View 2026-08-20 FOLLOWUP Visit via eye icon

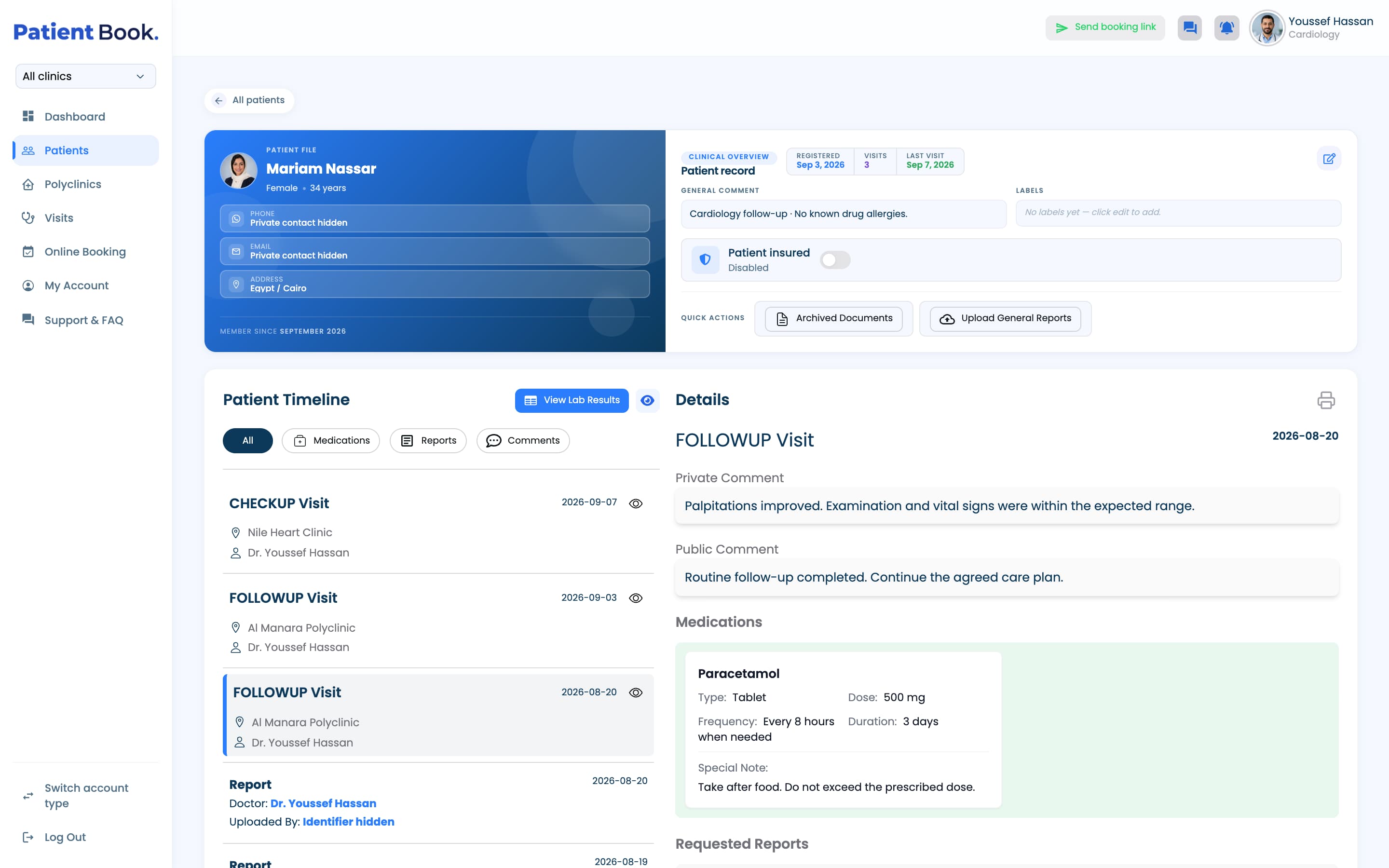635,693
